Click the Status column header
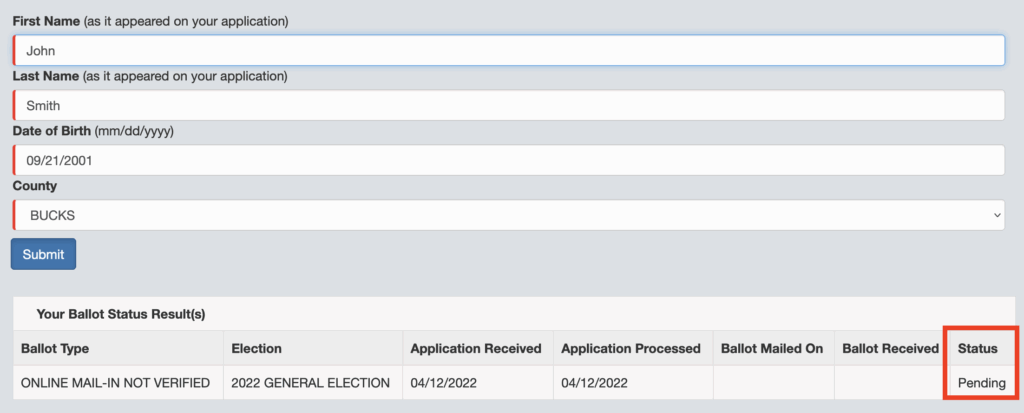 [977, 348]
